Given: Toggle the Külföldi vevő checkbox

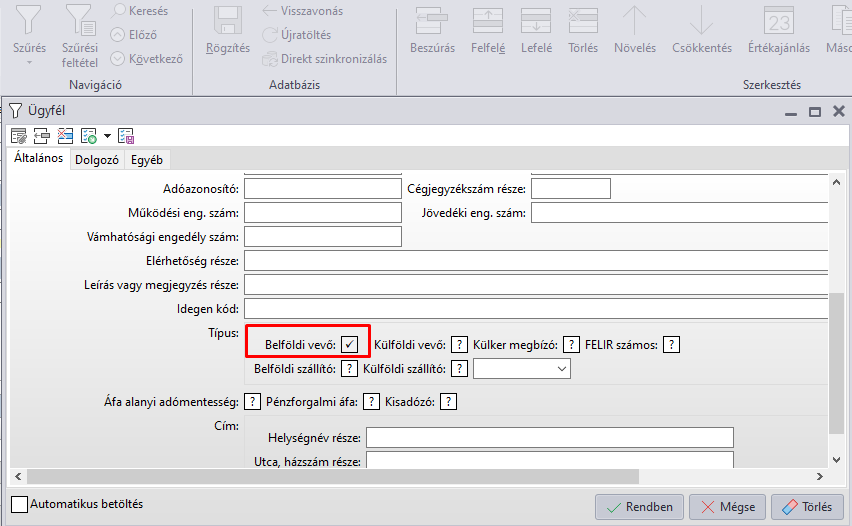Looking at the screenshot, I should click(459, 344).
